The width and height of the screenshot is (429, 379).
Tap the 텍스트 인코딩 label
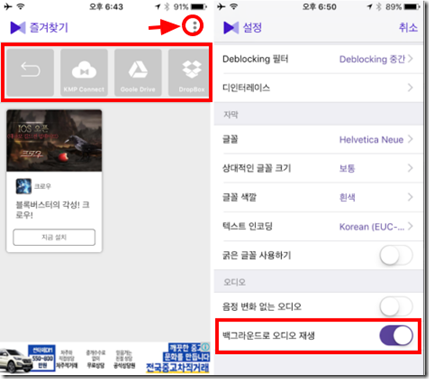[x=247, y=226]
